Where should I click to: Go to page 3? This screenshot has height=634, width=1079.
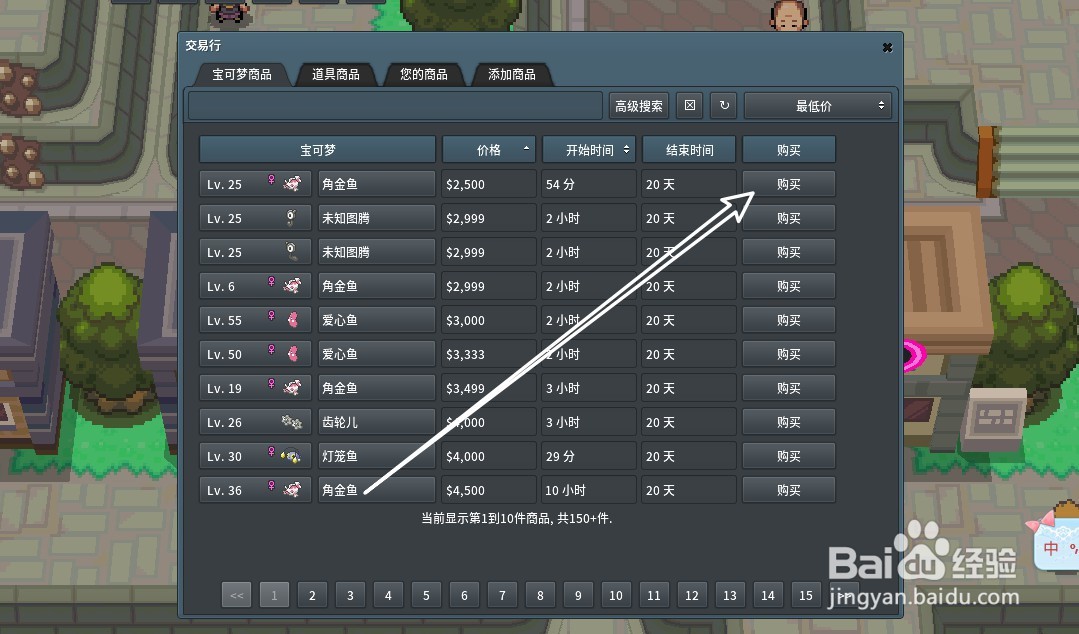[350, 595]
